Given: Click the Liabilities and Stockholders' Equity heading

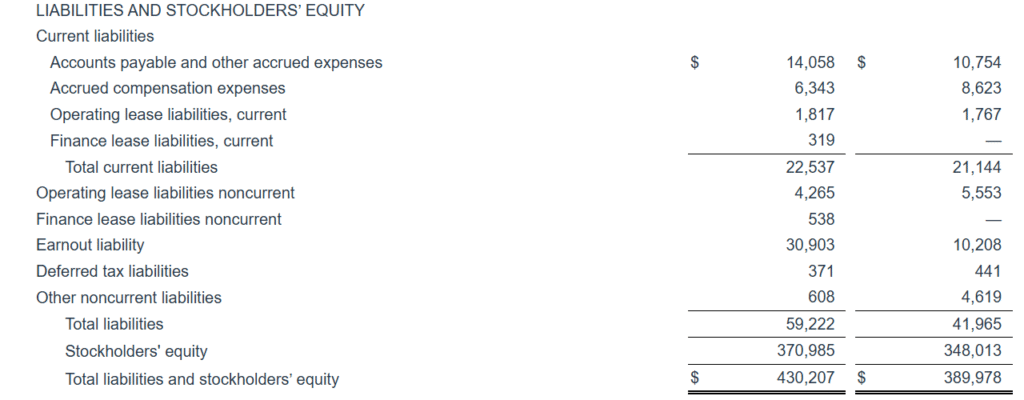Looking at the screenshot, I should tap(200, 11).
